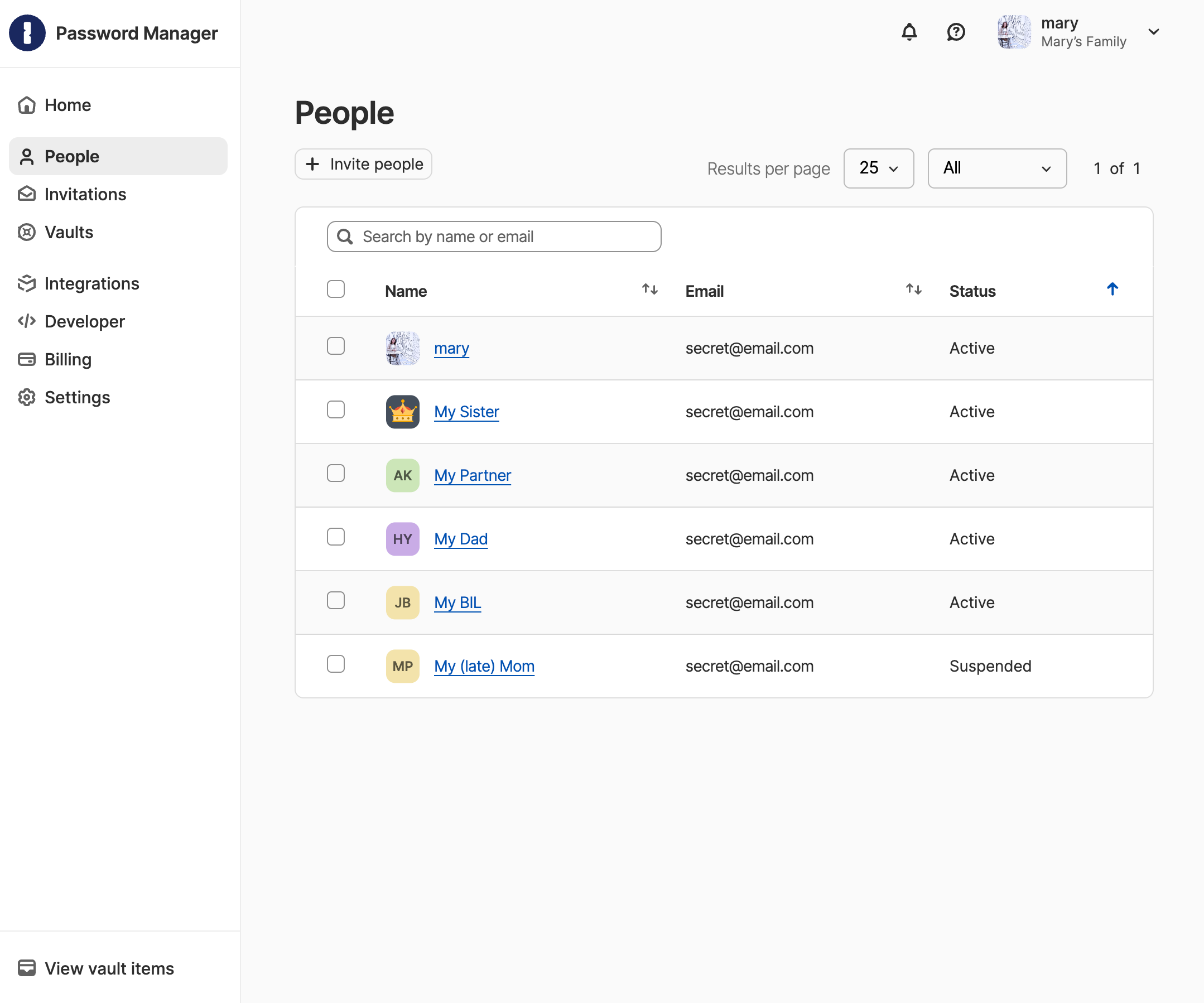Expand the mary account menu chevron

[x=1154, y=32]
